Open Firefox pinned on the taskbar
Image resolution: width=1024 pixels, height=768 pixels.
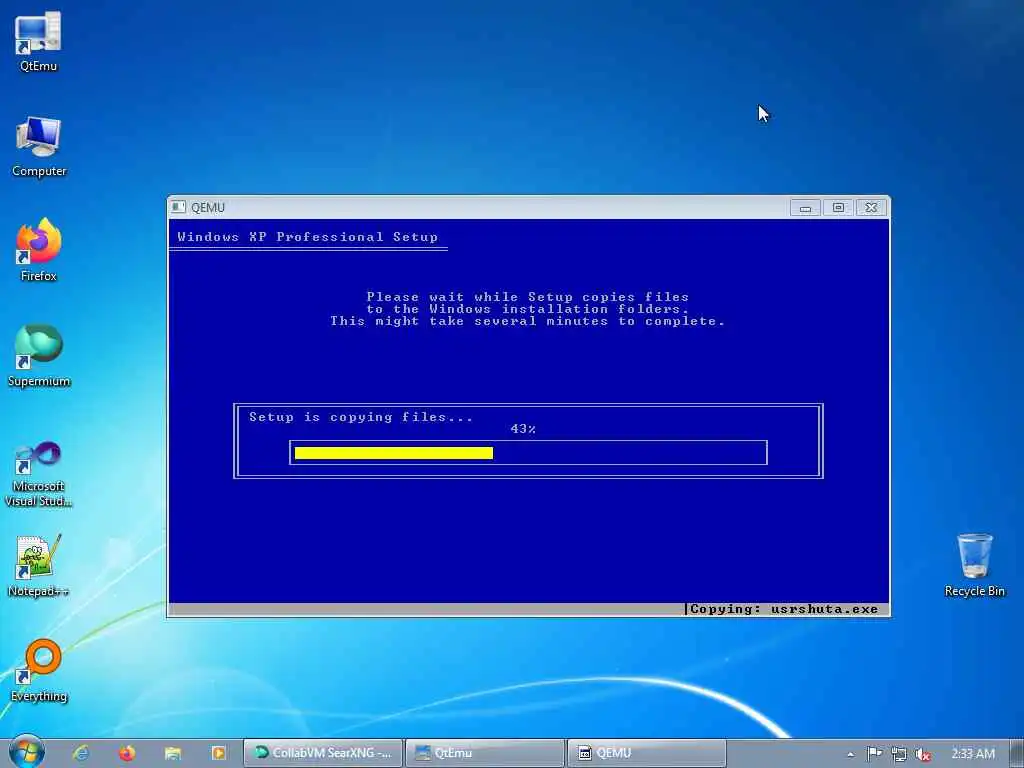click(127, 753)
